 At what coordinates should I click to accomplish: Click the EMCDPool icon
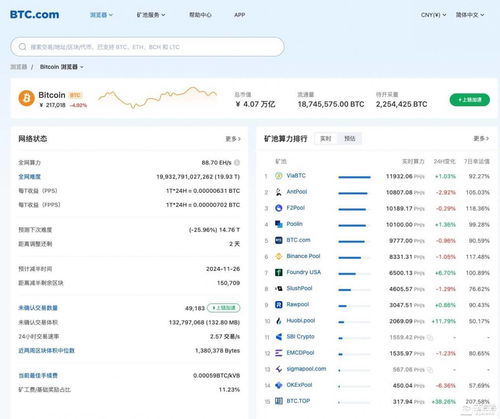point(279,353)
